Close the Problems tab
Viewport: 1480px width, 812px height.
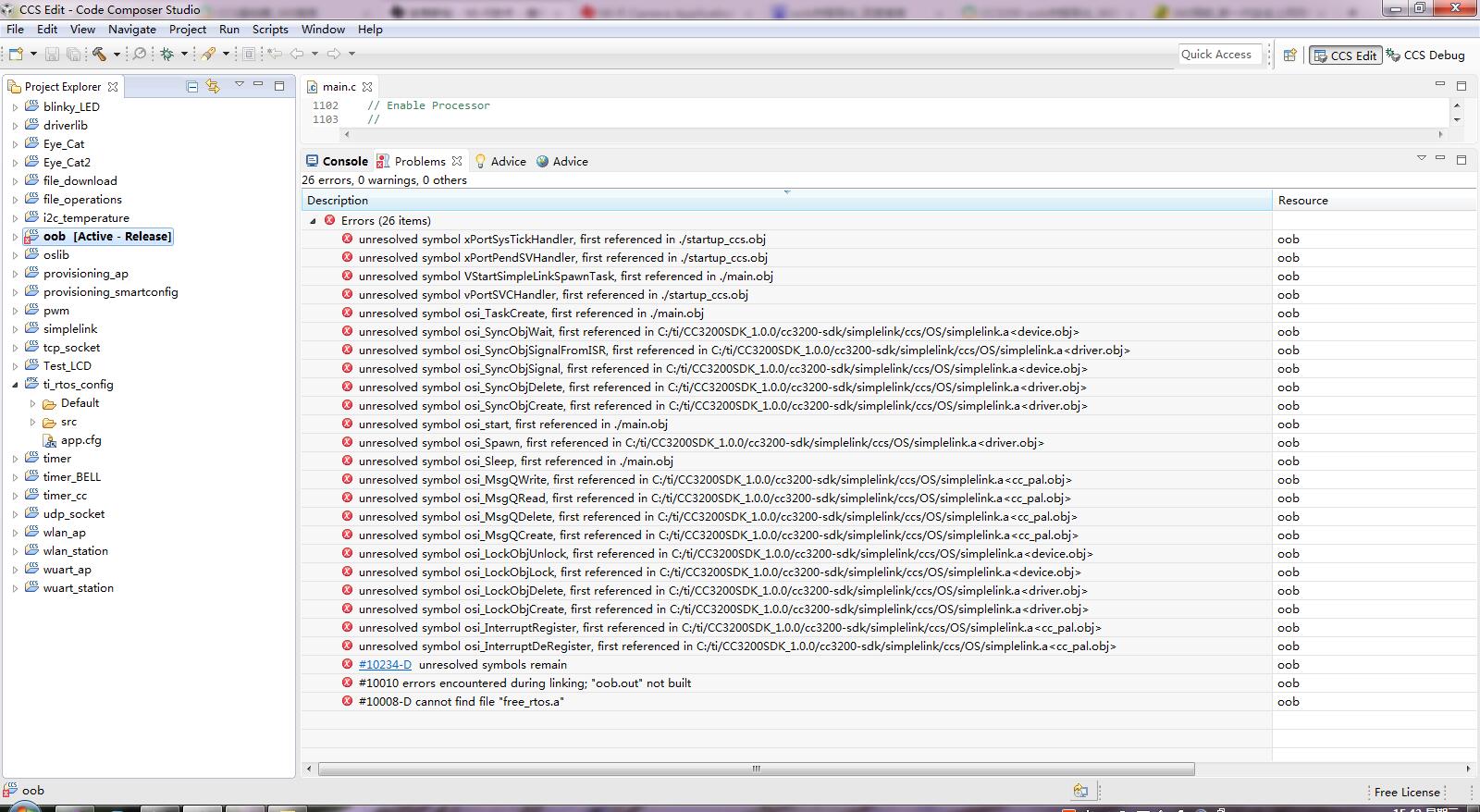[457, 161]
